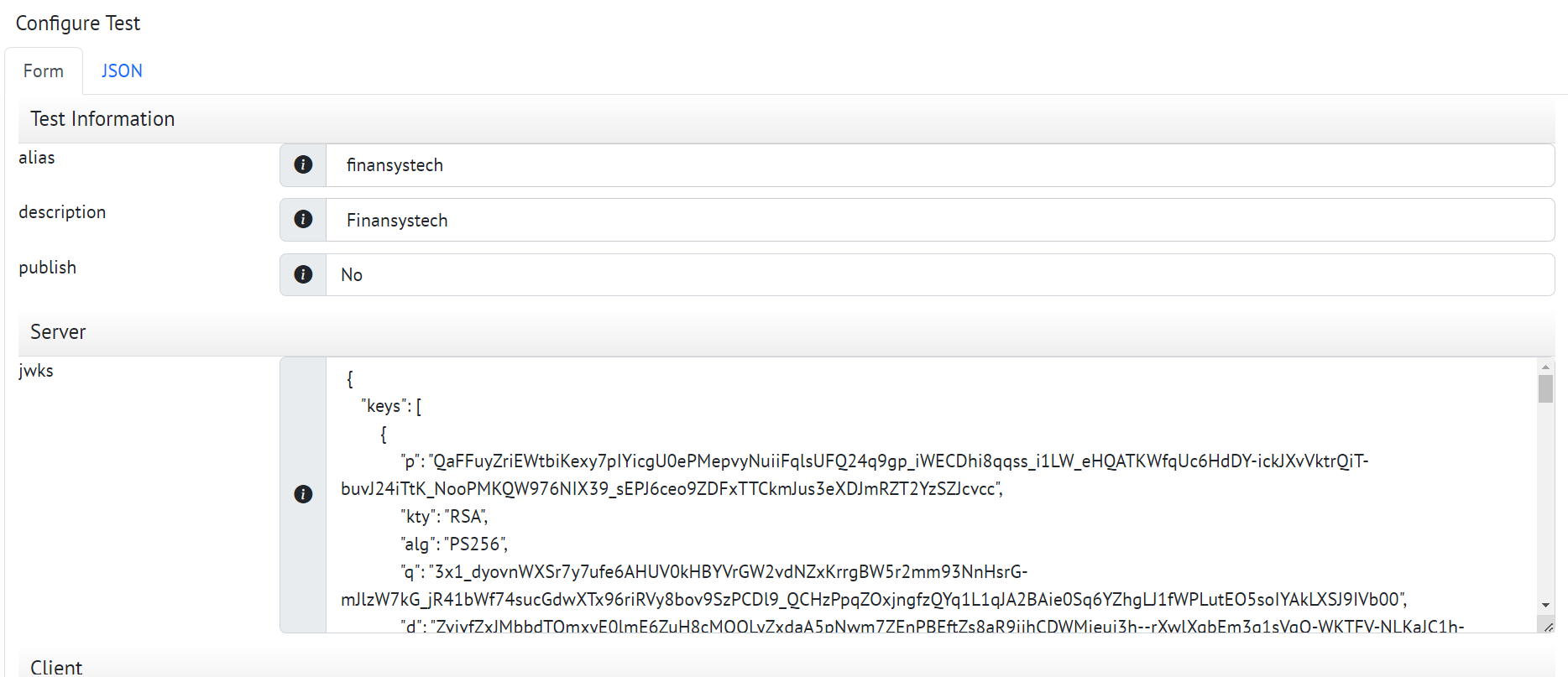Click the jwks textarea scrollbar thumb
This screenshot has height=677, width=1568.
pyautogui.click(x=1545, y=389)
